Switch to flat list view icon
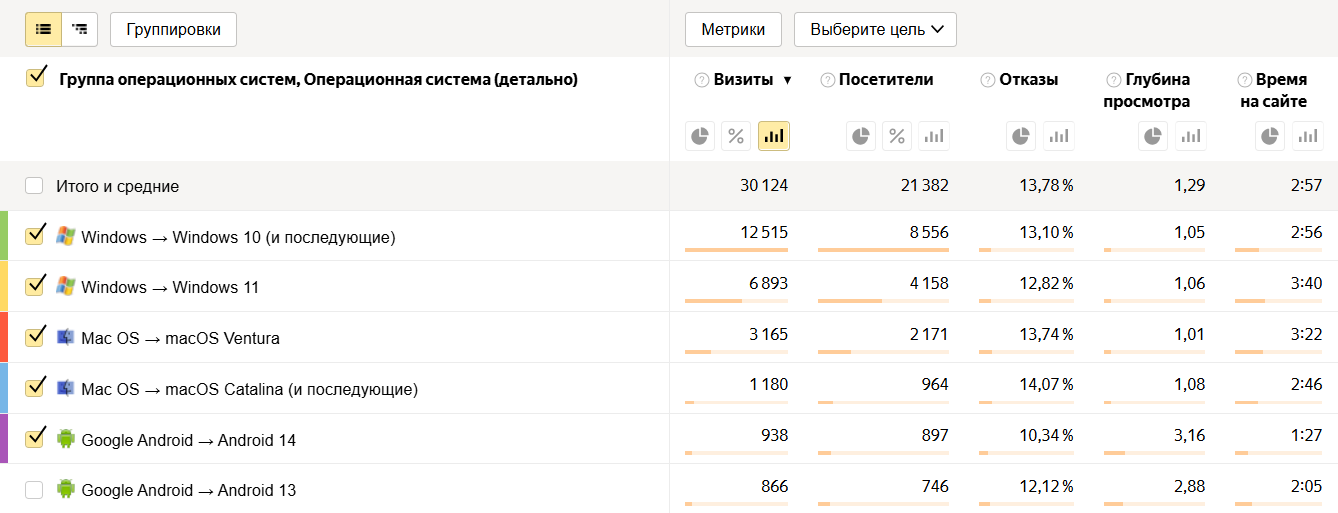This screenshot has height=513, width=1338. coord(43,29)
